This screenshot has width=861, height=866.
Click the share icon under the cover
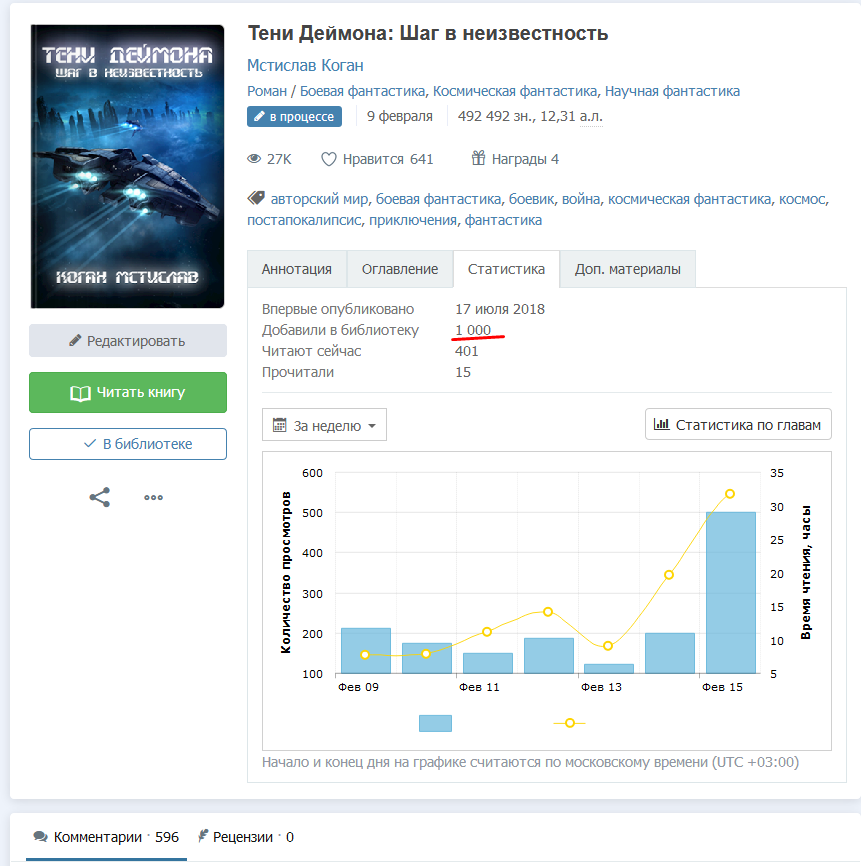click(100, 497)
